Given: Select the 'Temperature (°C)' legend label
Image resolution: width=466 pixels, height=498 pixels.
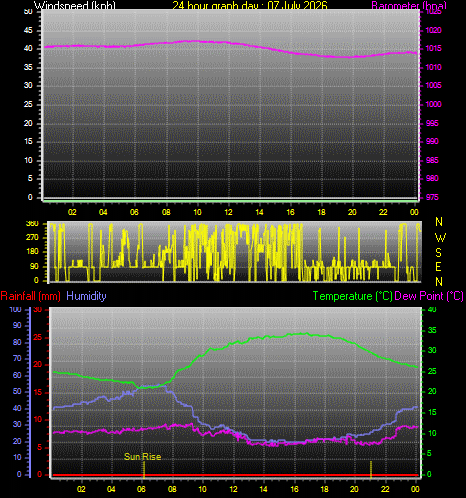Looking at the screenshot, I should (x=353, y=296).
